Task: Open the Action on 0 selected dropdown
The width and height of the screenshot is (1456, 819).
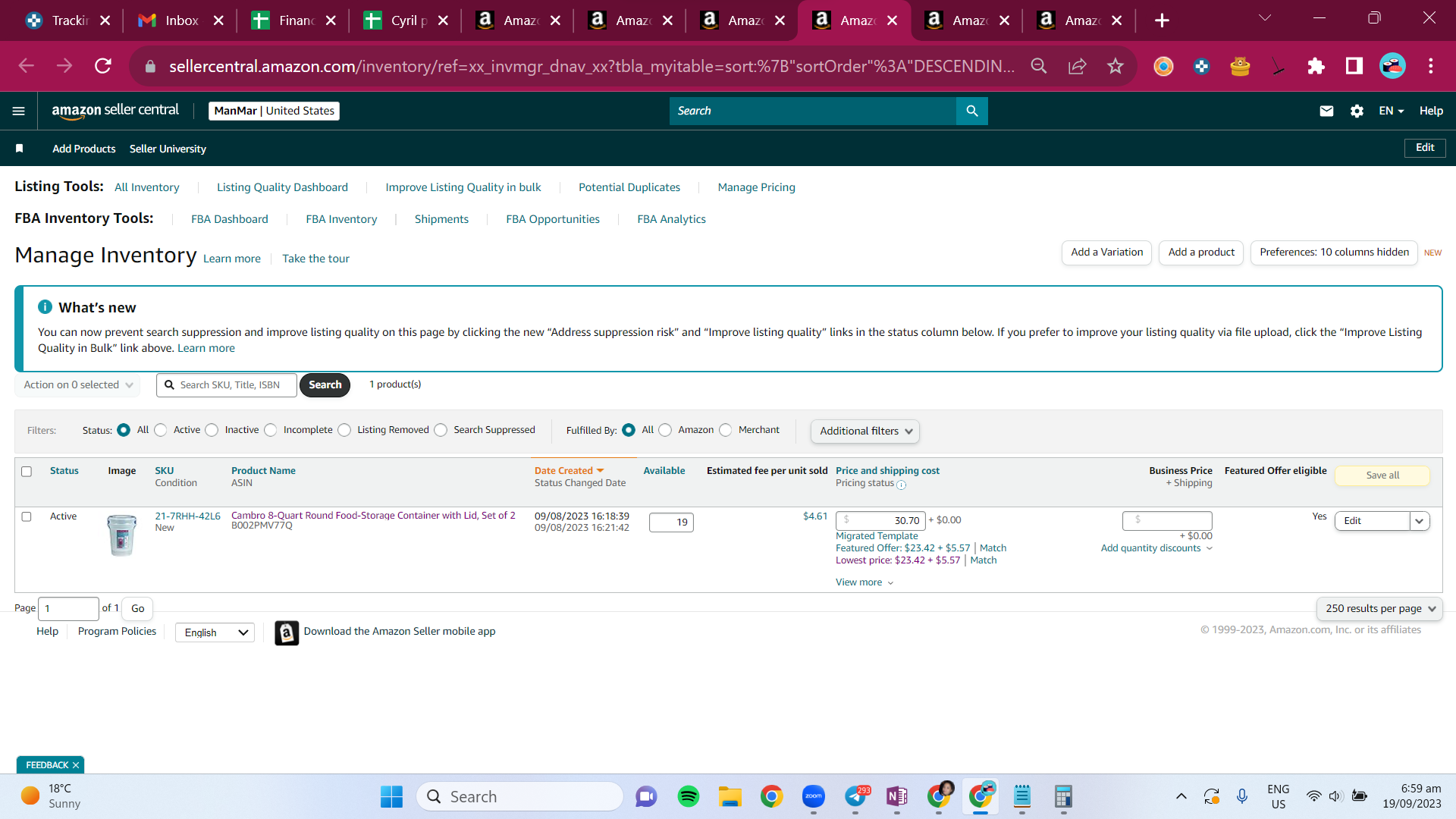Action: point(77,385)
